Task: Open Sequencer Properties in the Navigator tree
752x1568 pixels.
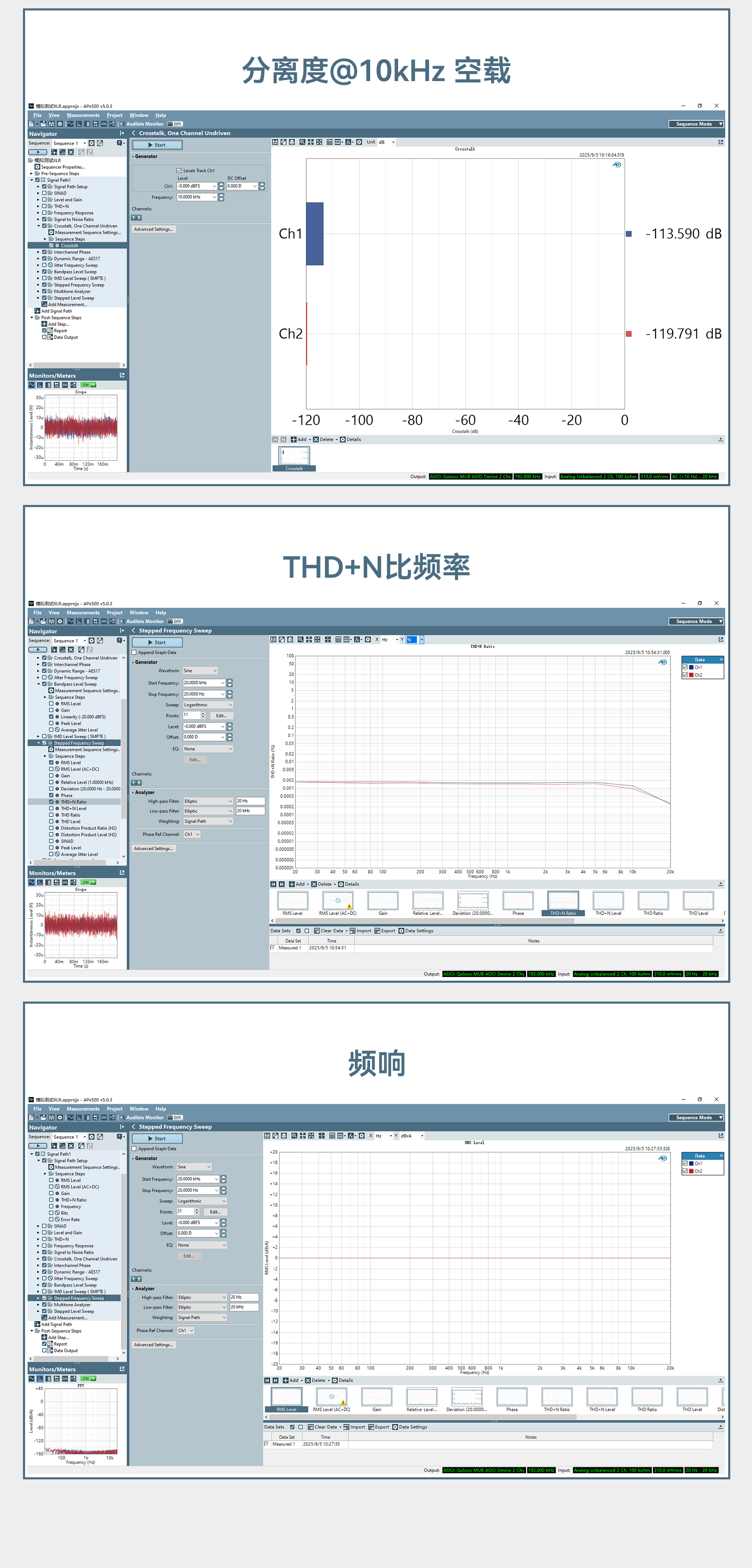Action: 63,167
